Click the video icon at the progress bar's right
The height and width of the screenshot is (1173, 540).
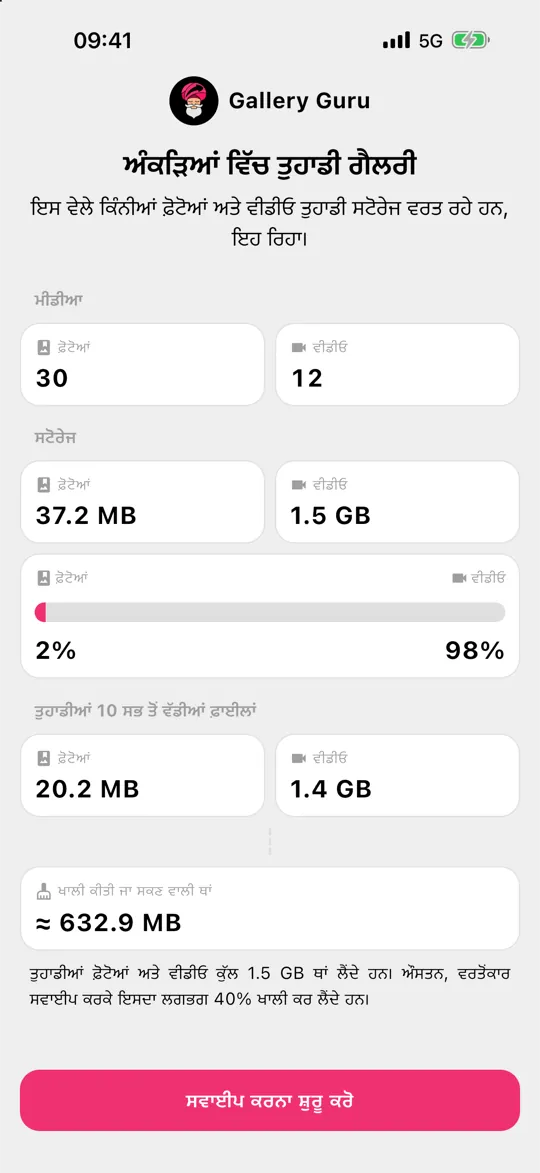459,578
